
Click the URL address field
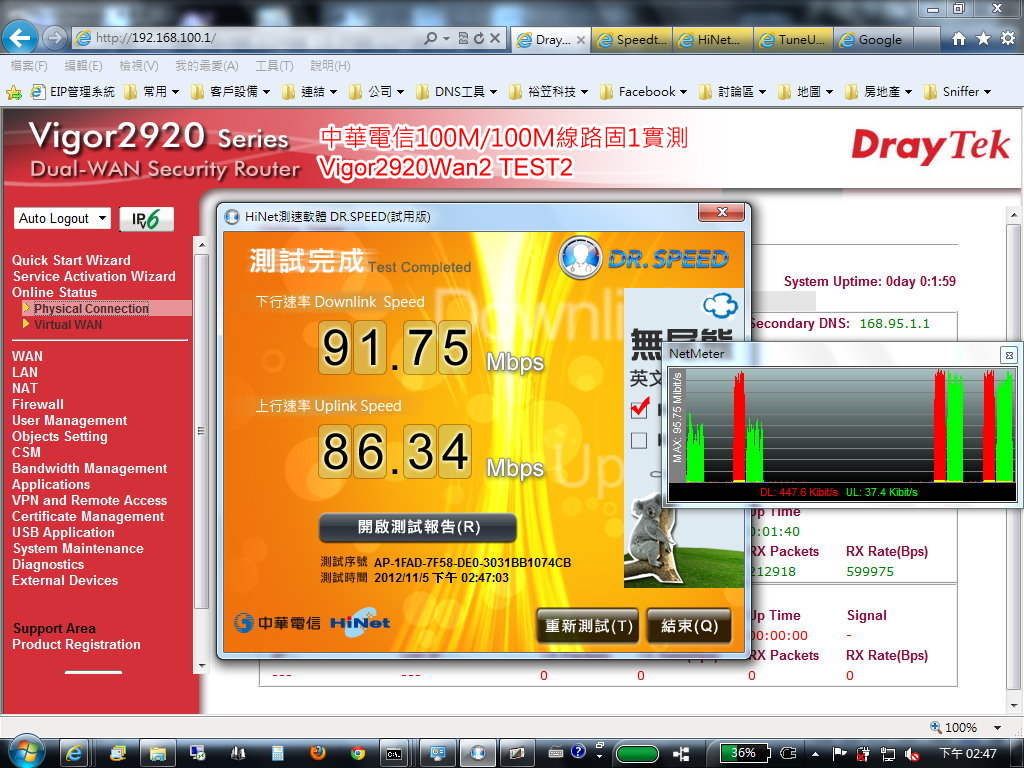click(255, 38)
